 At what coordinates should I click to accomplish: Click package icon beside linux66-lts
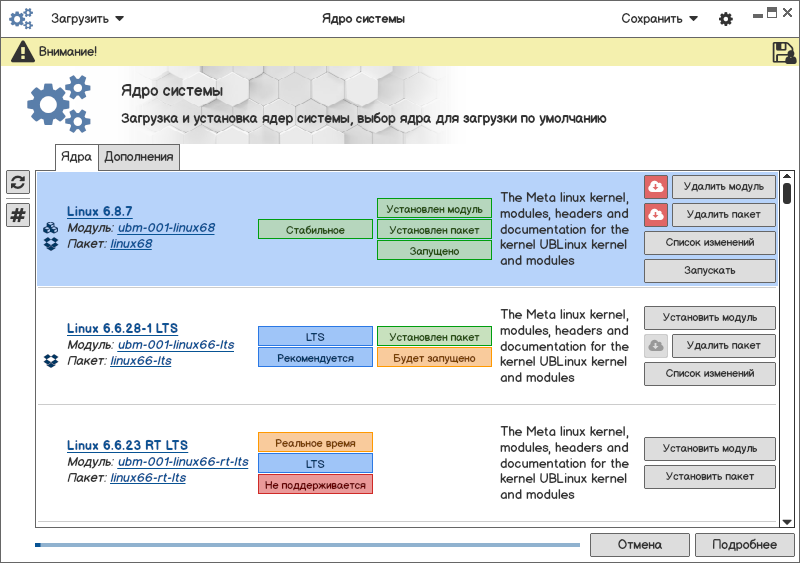(x=51, y=361)
